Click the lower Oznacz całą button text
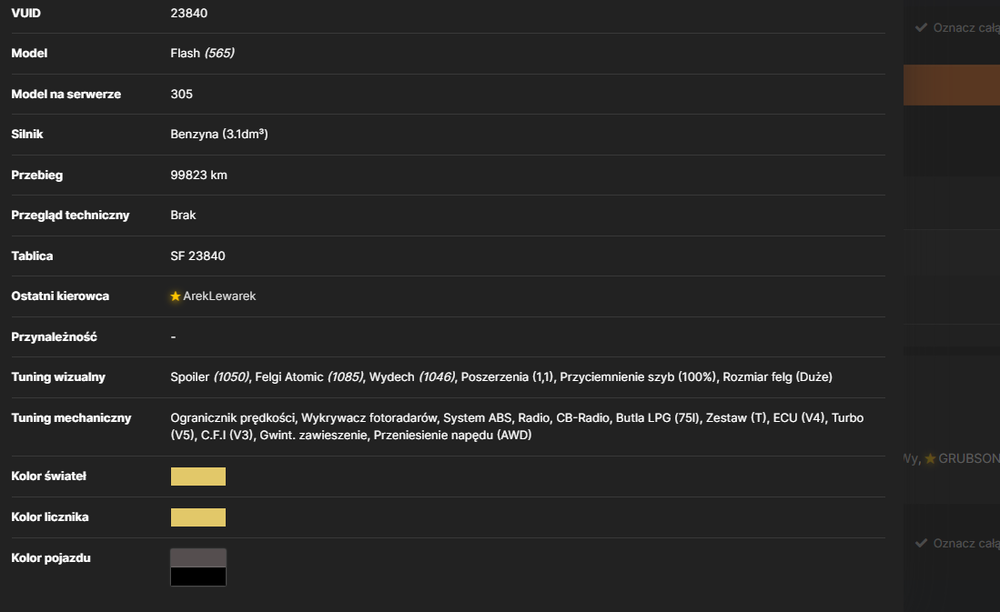This screenshot has width=1000, height=612. (966, 543)
